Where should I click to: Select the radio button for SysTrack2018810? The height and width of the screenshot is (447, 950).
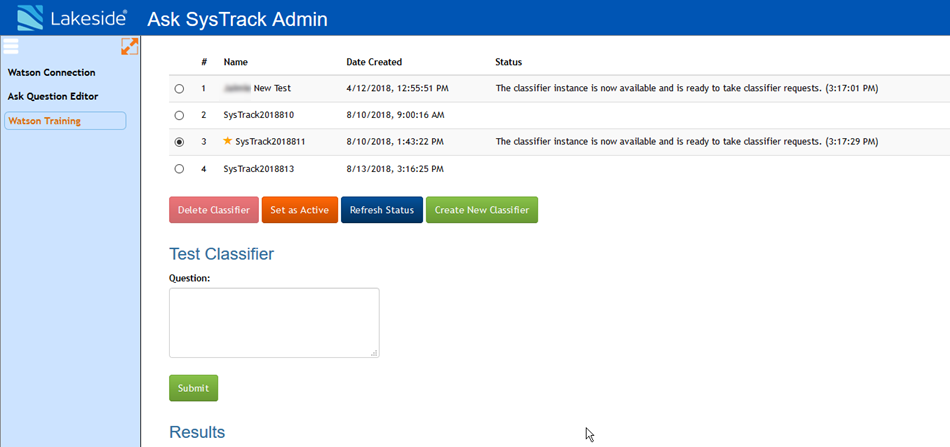tap(179, 115)
